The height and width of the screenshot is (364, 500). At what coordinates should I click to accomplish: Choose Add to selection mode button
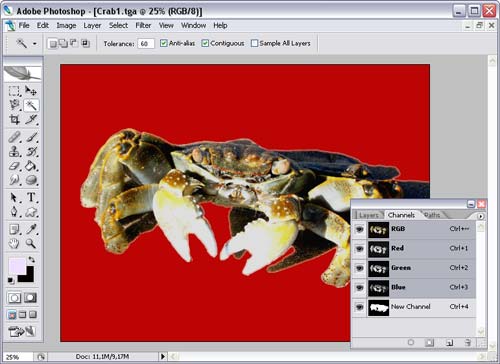click(x=63, y=44)
